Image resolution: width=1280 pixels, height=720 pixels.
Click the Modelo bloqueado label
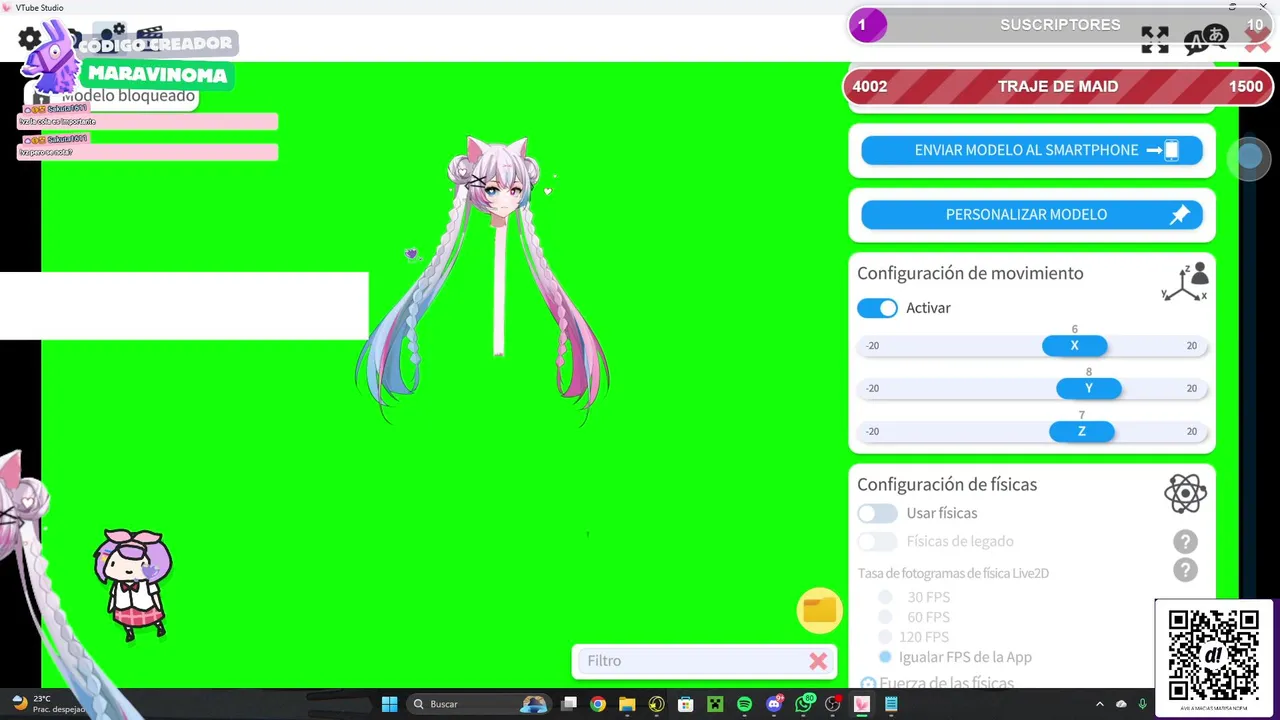click(128, 96)
